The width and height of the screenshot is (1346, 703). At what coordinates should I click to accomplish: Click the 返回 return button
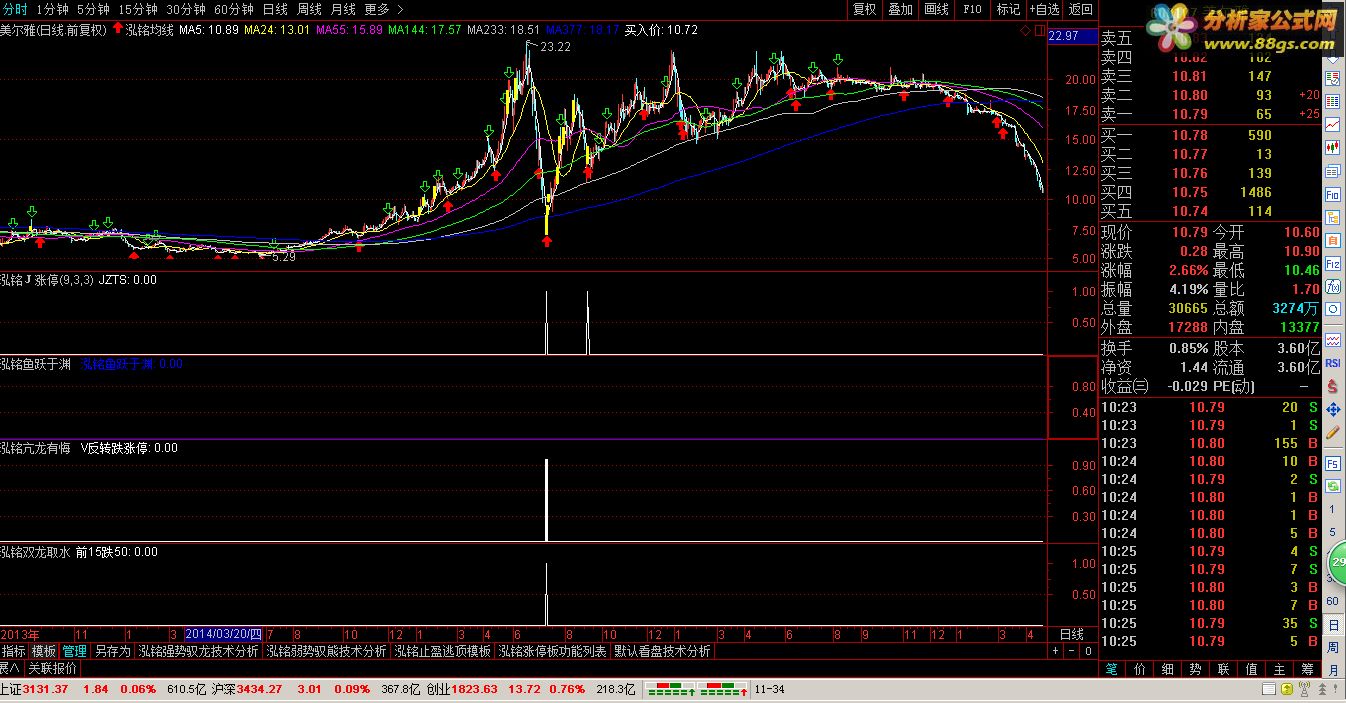point(1081,9)
